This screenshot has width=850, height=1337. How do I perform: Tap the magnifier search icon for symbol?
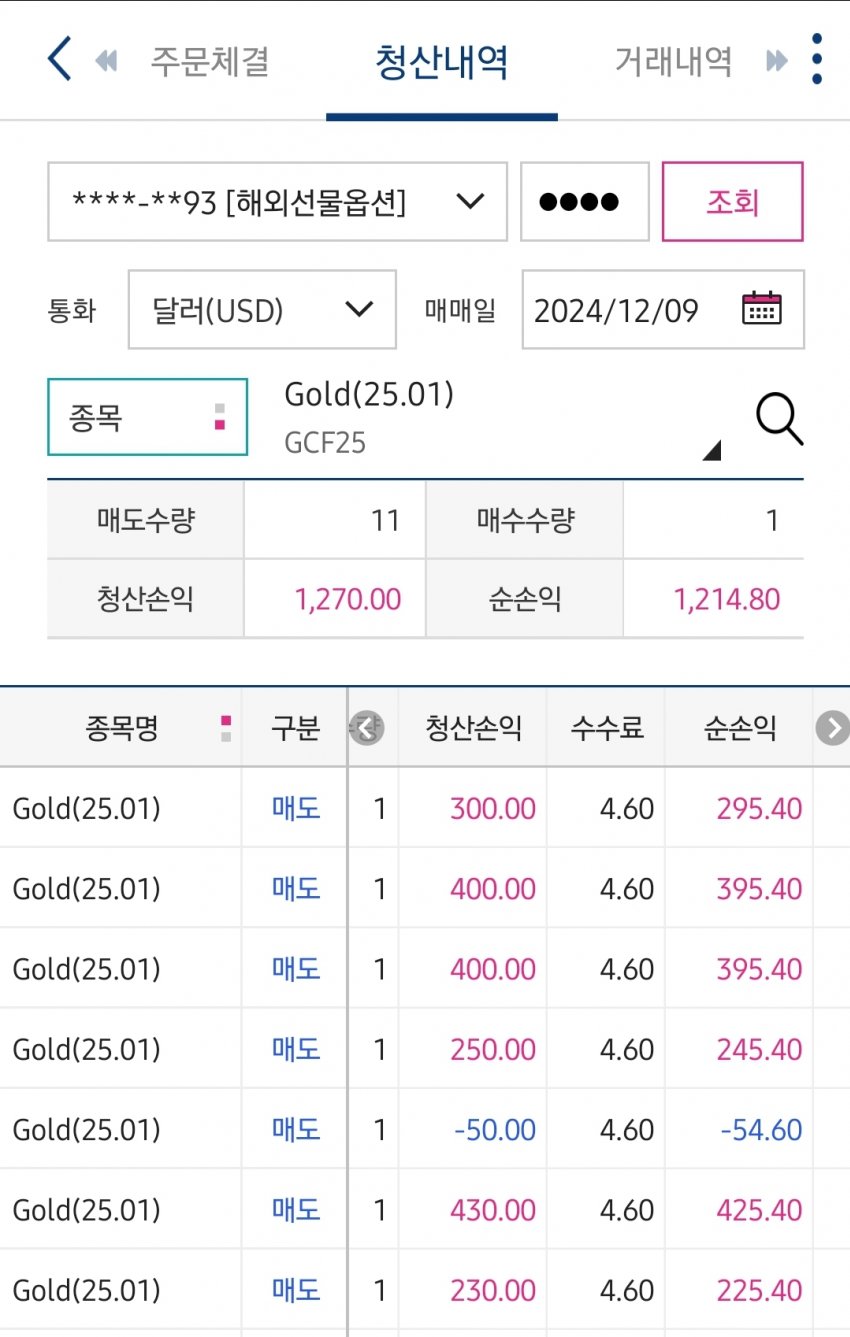(779, 419)
